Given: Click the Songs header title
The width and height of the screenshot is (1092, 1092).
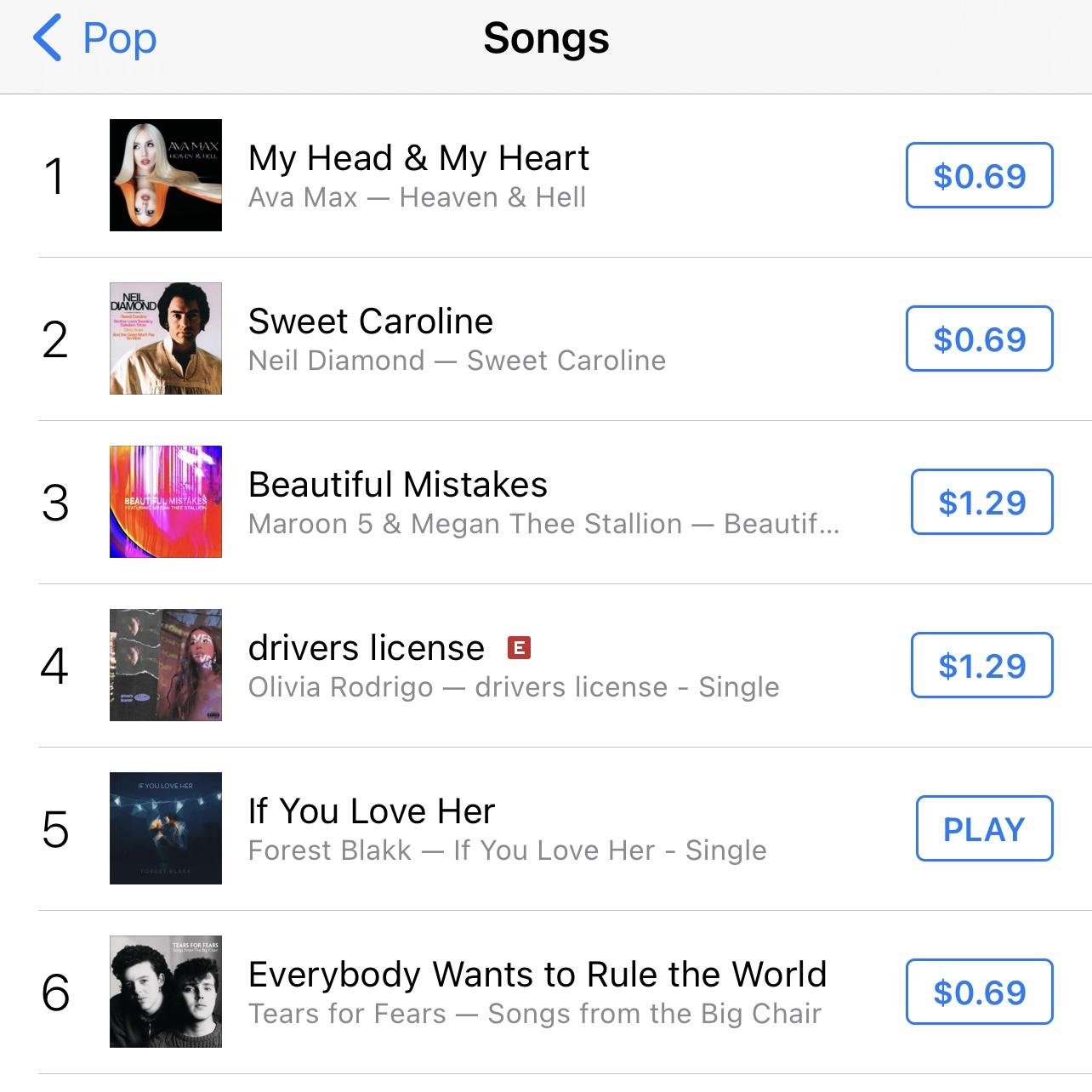Looking at the screenshot, I should coord(545,37).
